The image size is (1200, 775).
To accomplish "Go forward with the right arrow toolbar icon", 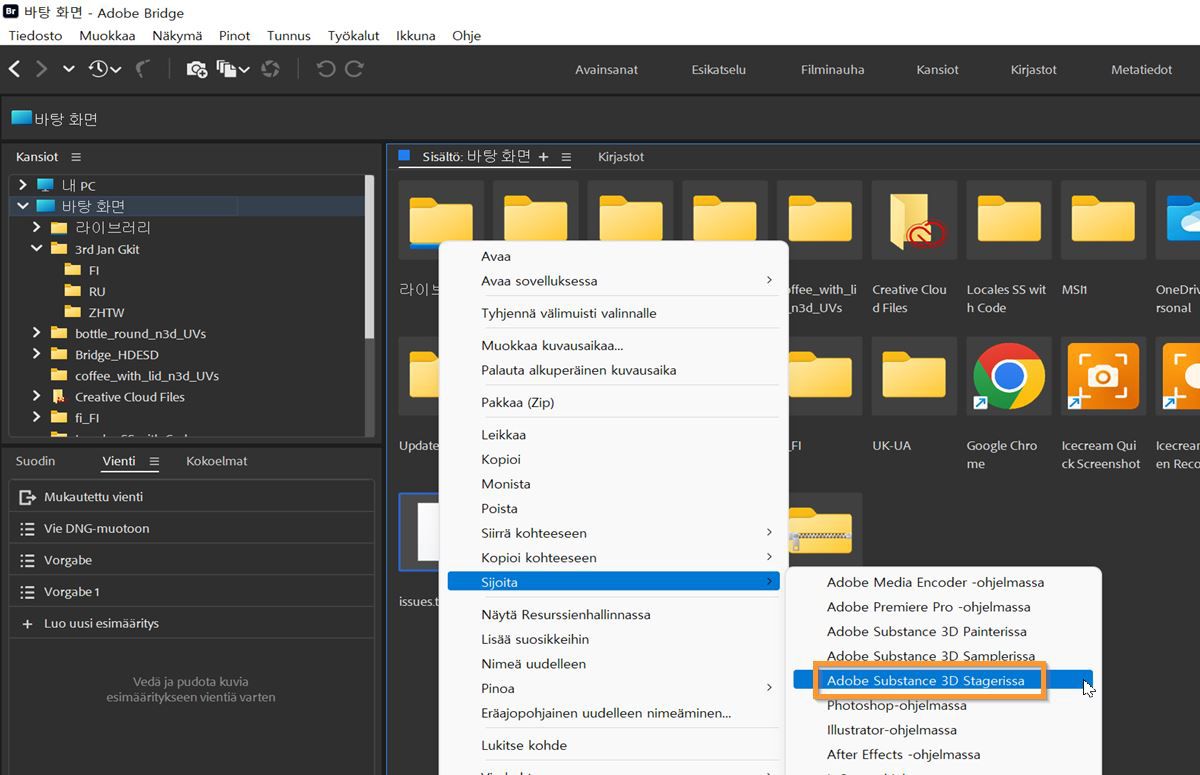I will pos(41,69).
